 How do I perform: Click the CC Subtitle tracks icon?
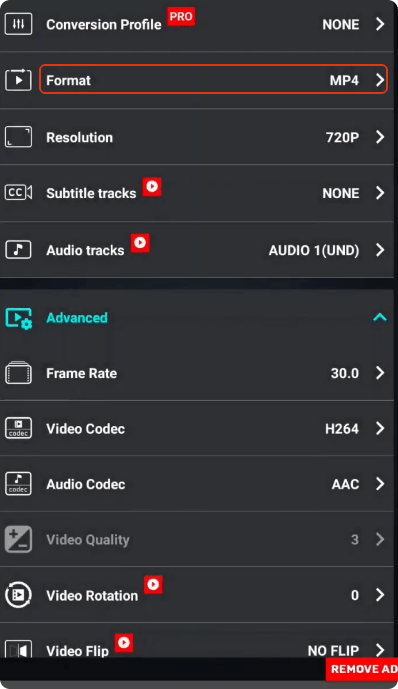[x=18, y=192]
